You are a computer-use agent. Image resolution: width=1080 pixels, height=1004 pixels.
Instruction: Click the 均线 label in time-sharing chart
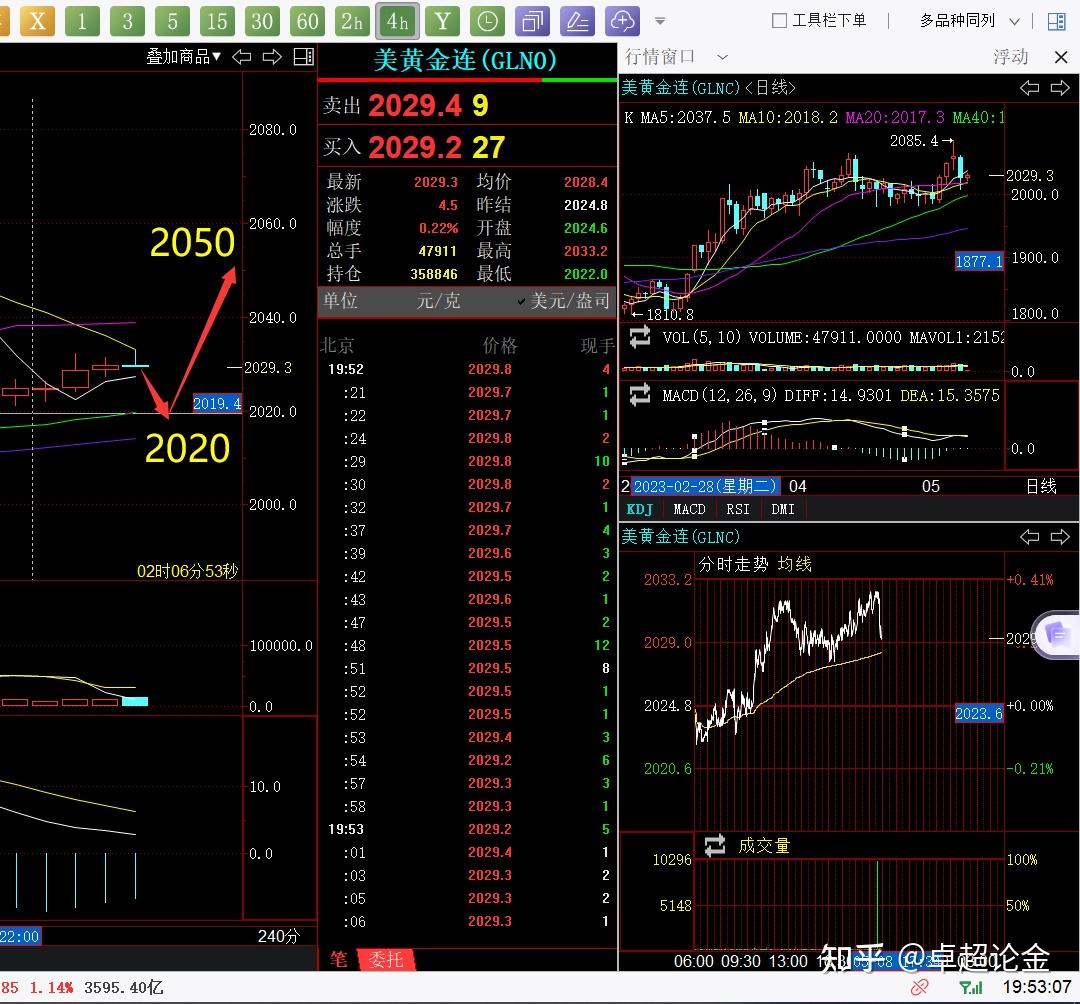[x=794, y=565]
